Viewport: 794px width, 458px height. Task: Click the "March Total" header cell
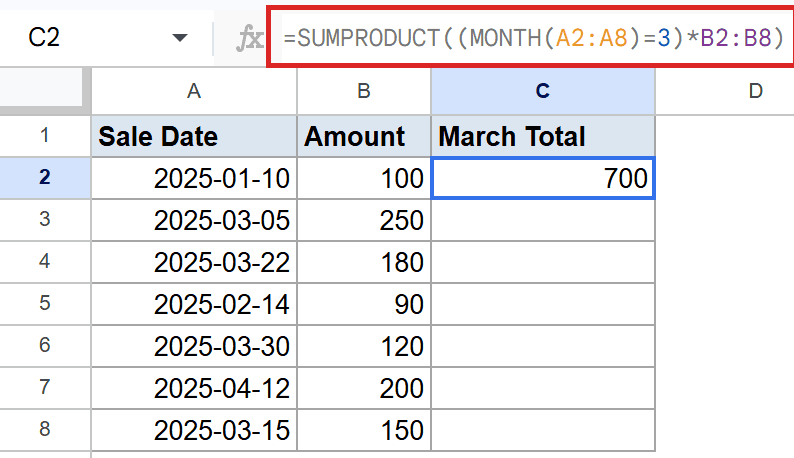543,136
